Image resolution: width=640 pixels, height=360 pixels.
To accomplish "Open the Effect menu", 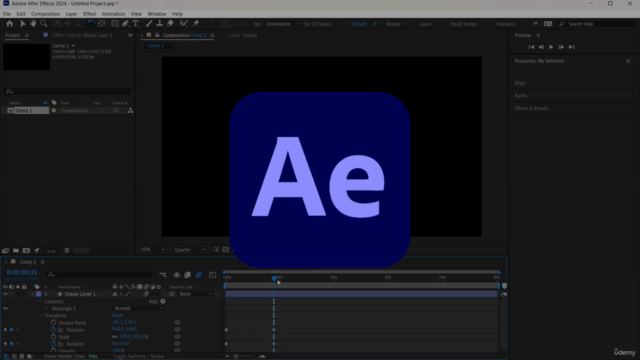I will [x=89, y=14].
